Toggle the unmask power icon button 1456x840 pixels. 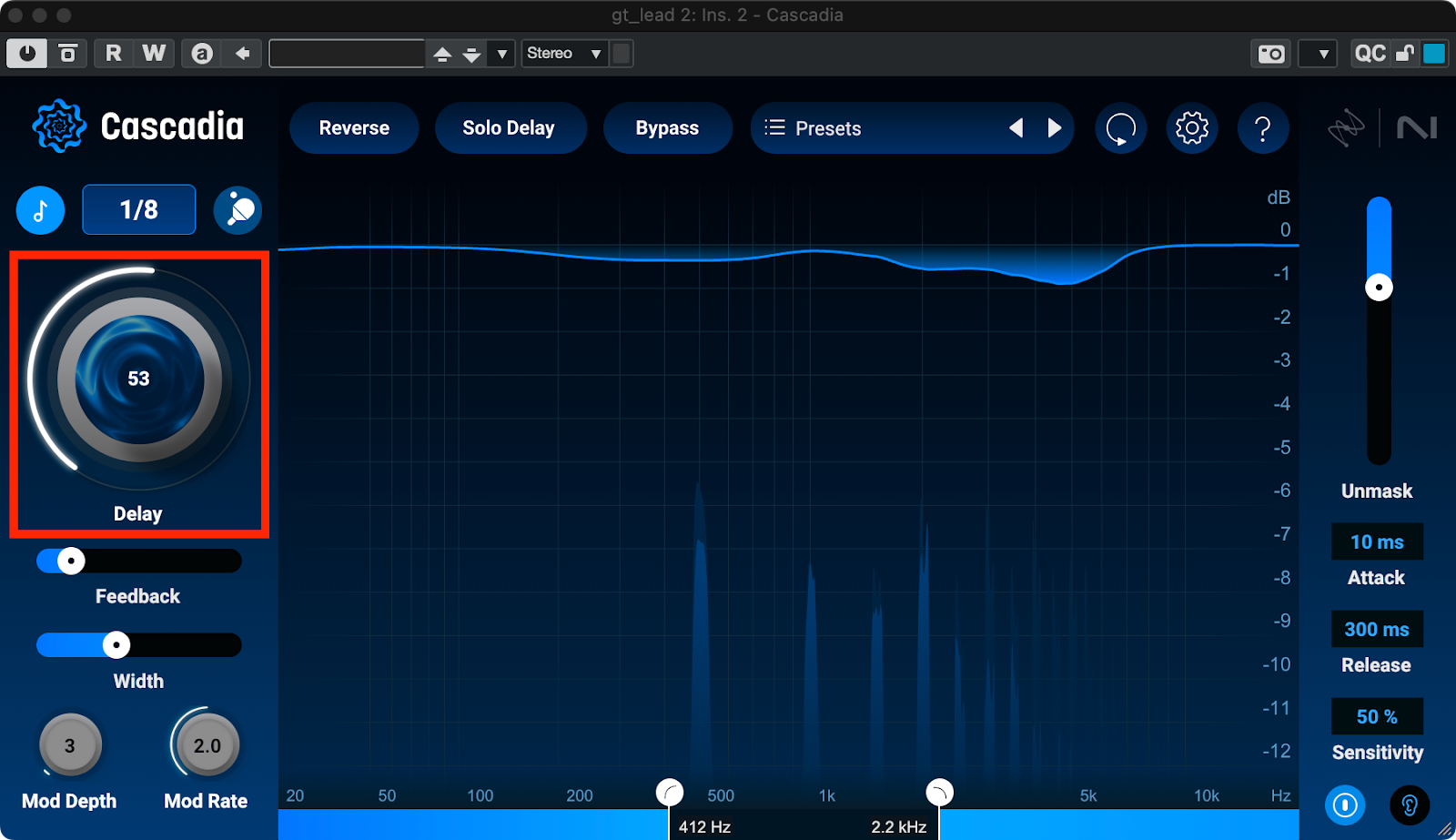click(1345, 805)
